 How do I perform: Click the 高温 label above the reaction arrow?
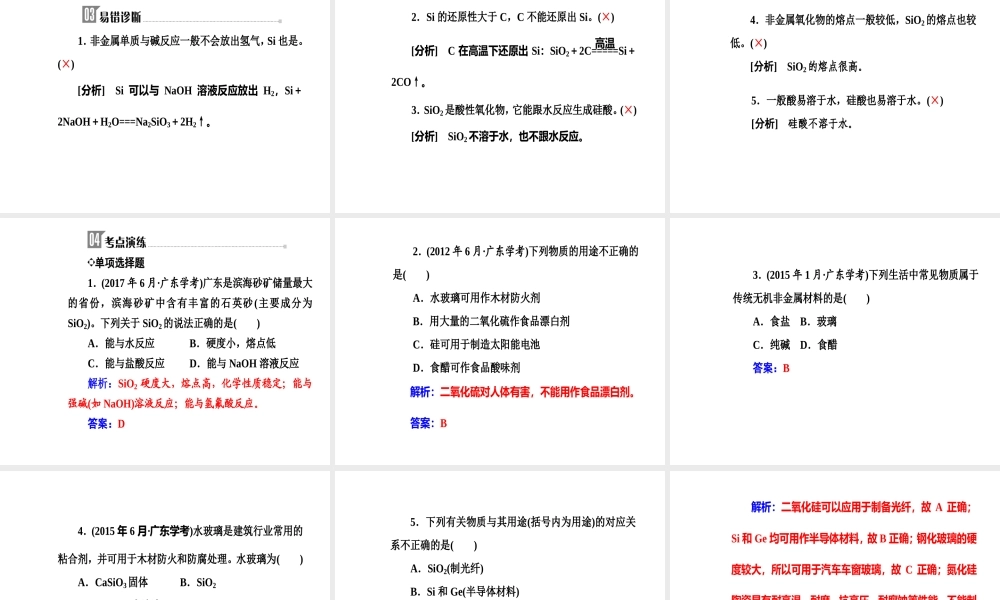coord(604,42)
